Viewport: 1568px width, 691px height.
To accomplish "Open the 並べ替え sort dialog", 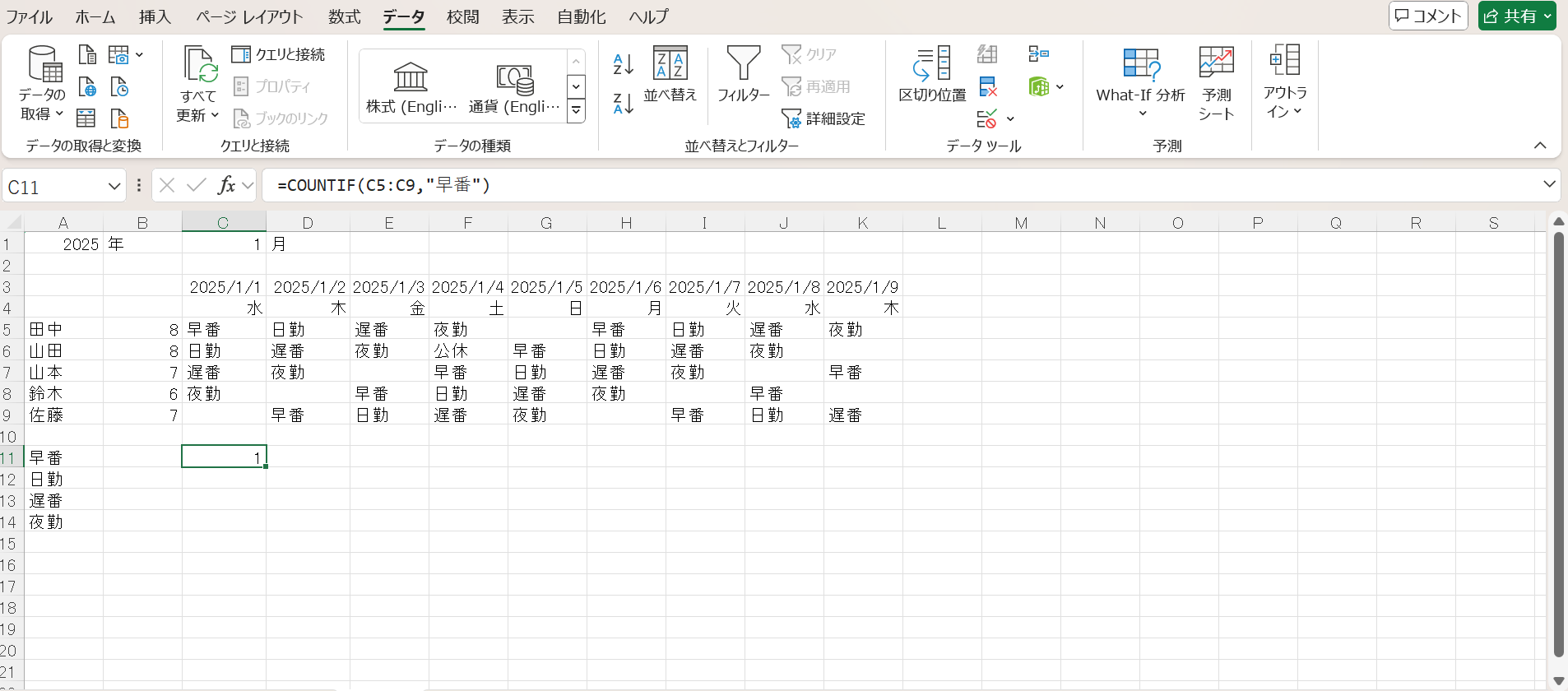I will tap(670, 75).
